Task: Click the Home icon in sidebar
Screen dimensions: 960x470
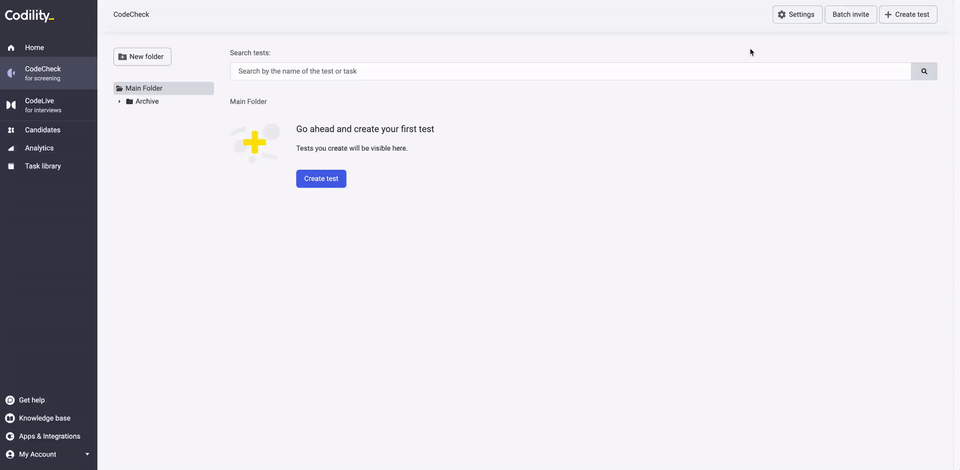Action: point(11,48)
